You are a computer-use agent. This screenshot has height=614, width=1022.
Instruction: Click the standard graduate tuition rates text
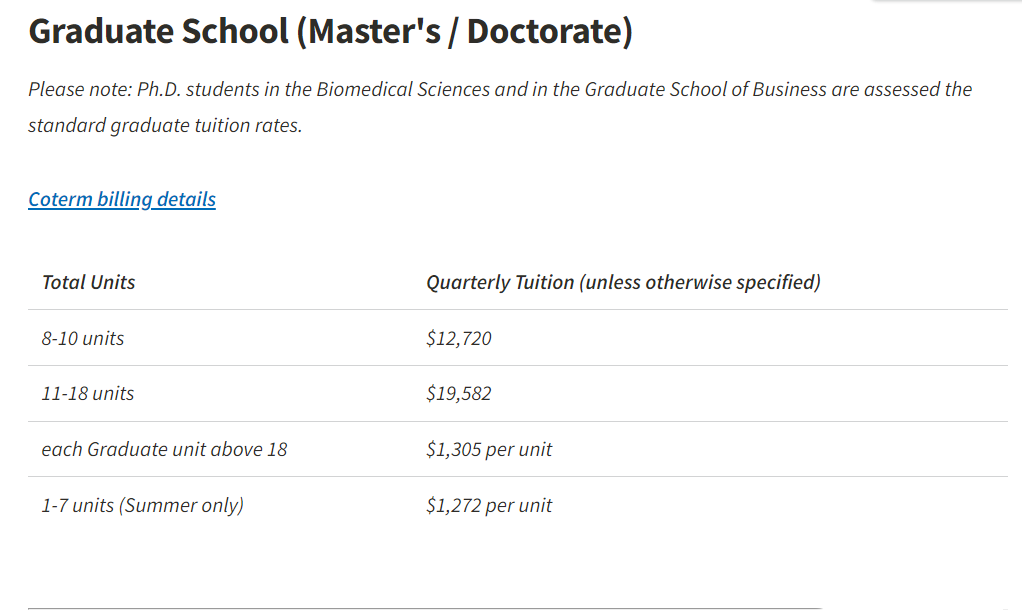point(165,125)
